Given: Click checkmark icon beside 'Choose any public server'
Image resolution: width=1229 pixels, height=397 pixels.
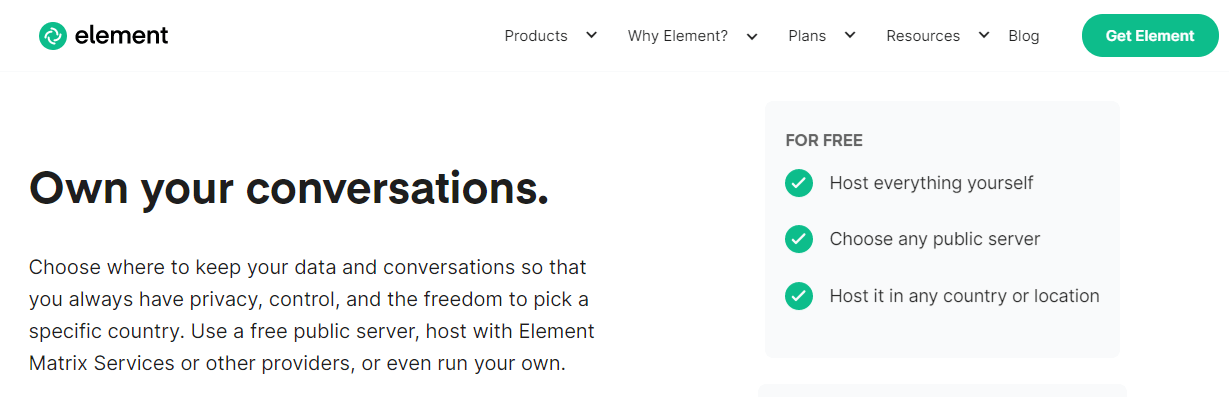Looking at the screenshot, I should click(799, 240).
